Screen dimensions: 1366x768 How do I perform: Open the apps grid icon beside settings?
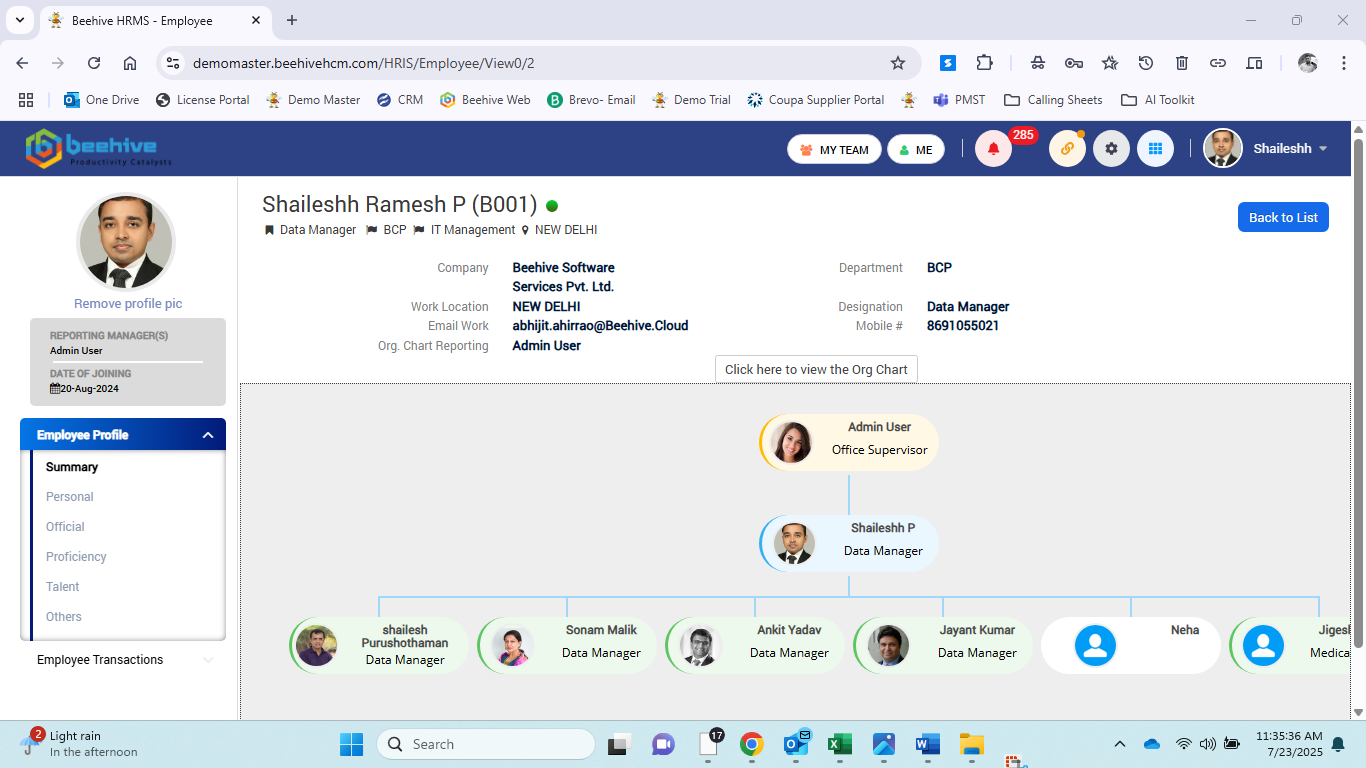1155,148
